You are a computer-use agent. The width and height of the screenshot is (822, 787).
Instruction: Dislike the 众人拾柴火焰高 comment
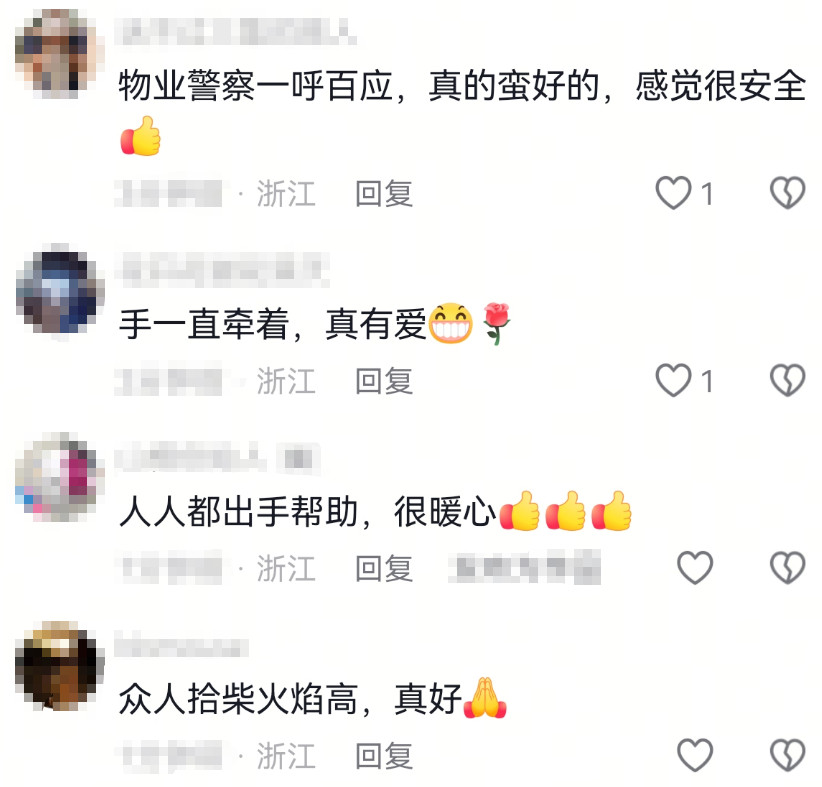pyautogui.click(x=787, y=755)
